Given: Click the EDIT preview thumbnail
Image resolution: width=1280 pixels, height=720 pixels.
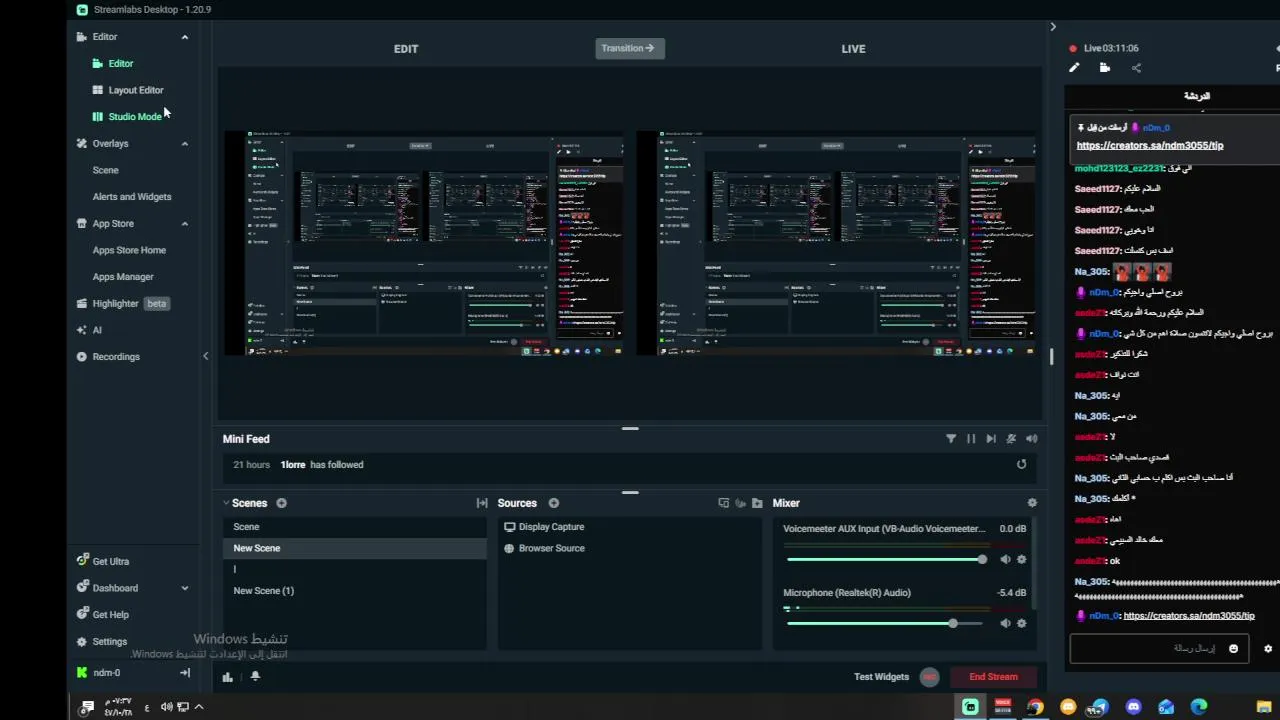Looking at the screenshot, I should coord(423,243).
